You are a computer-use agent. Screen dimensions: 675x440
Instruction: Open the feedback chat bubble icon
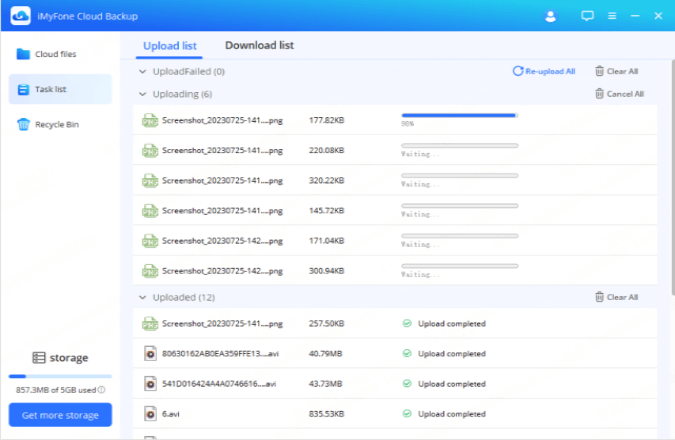[x=587, y=16]
